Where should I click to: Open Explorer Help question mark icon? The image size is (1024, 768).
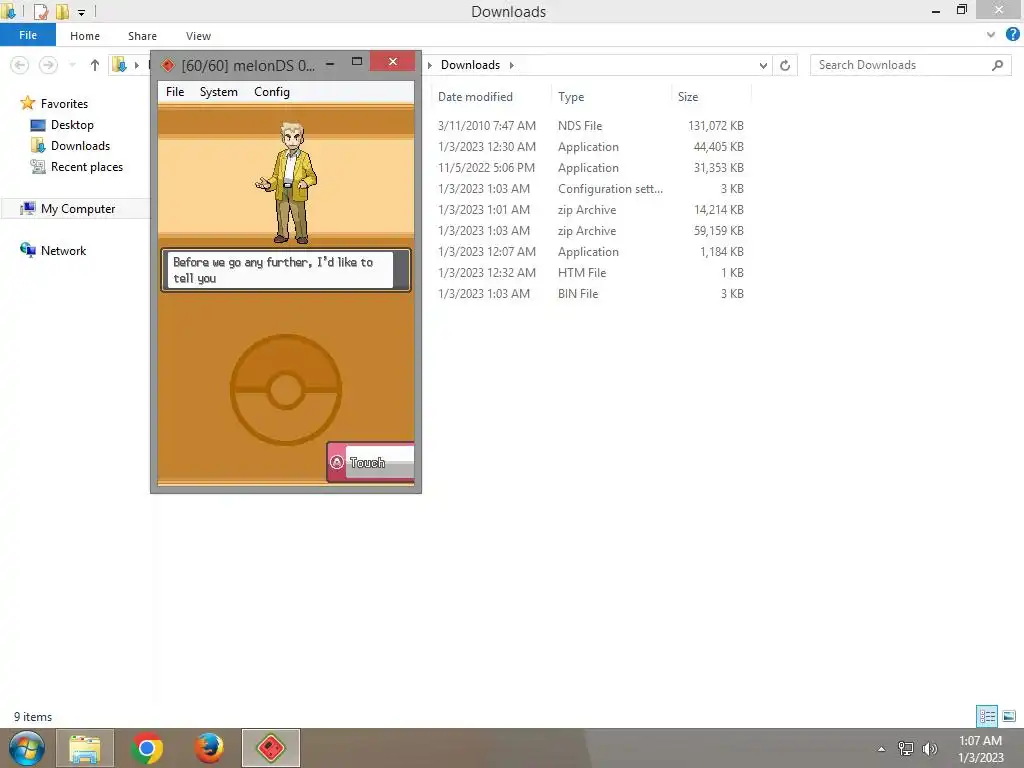1013,35
